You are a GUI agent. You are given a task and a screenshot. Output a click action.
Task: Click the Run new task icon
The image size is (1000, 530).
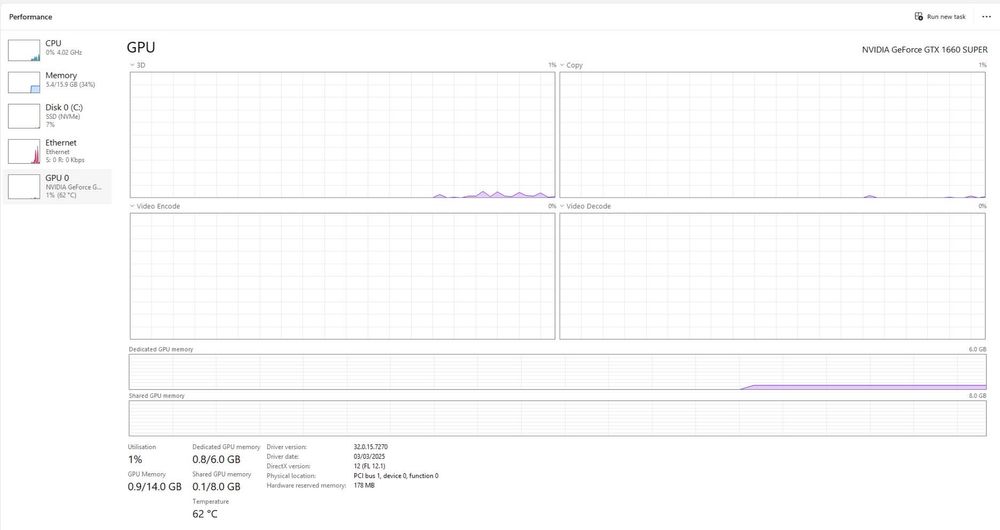(918, 17)
